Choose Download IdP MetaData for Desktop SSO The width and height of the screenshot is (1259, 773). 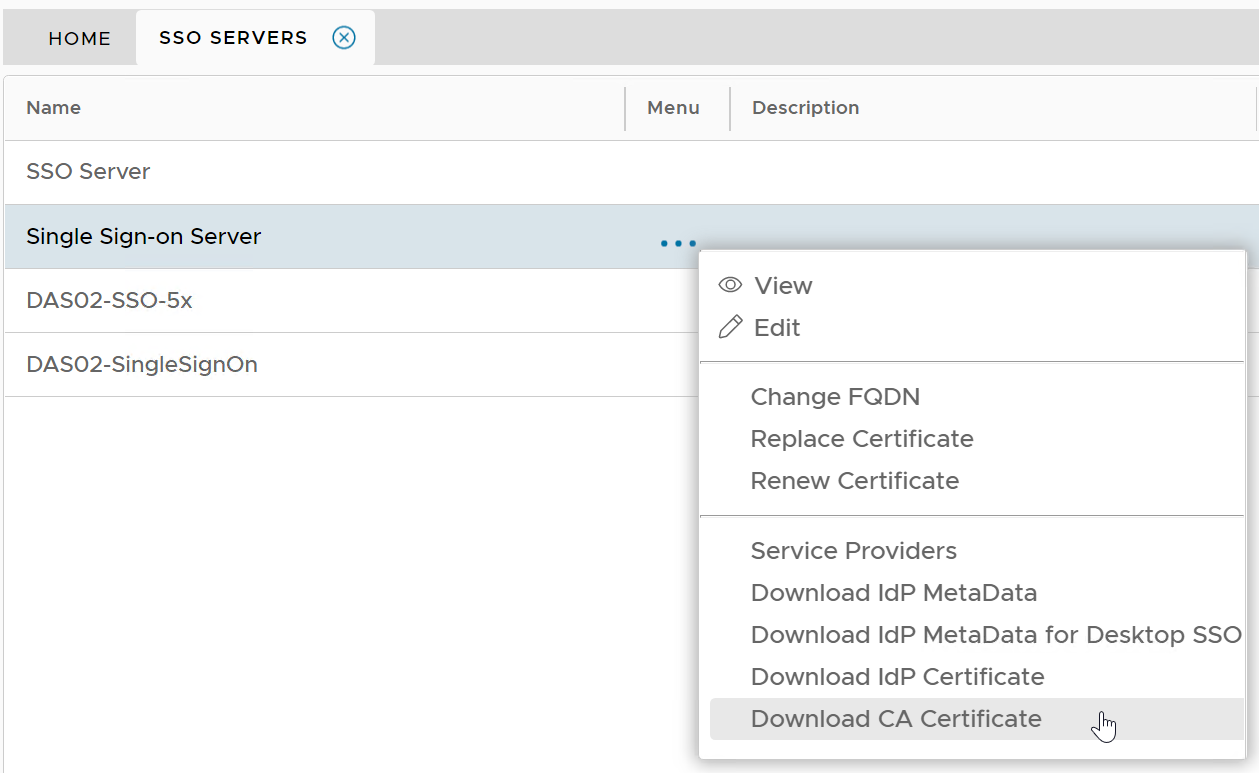(x=996, y=635)
